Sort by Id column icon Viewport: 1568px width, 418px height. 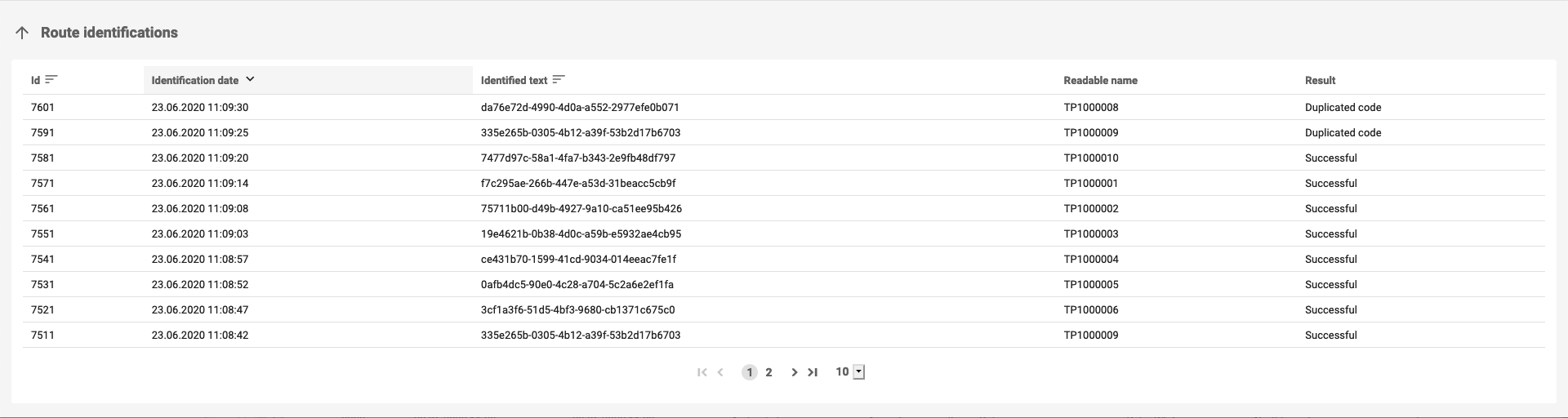[x=51, y=79]
